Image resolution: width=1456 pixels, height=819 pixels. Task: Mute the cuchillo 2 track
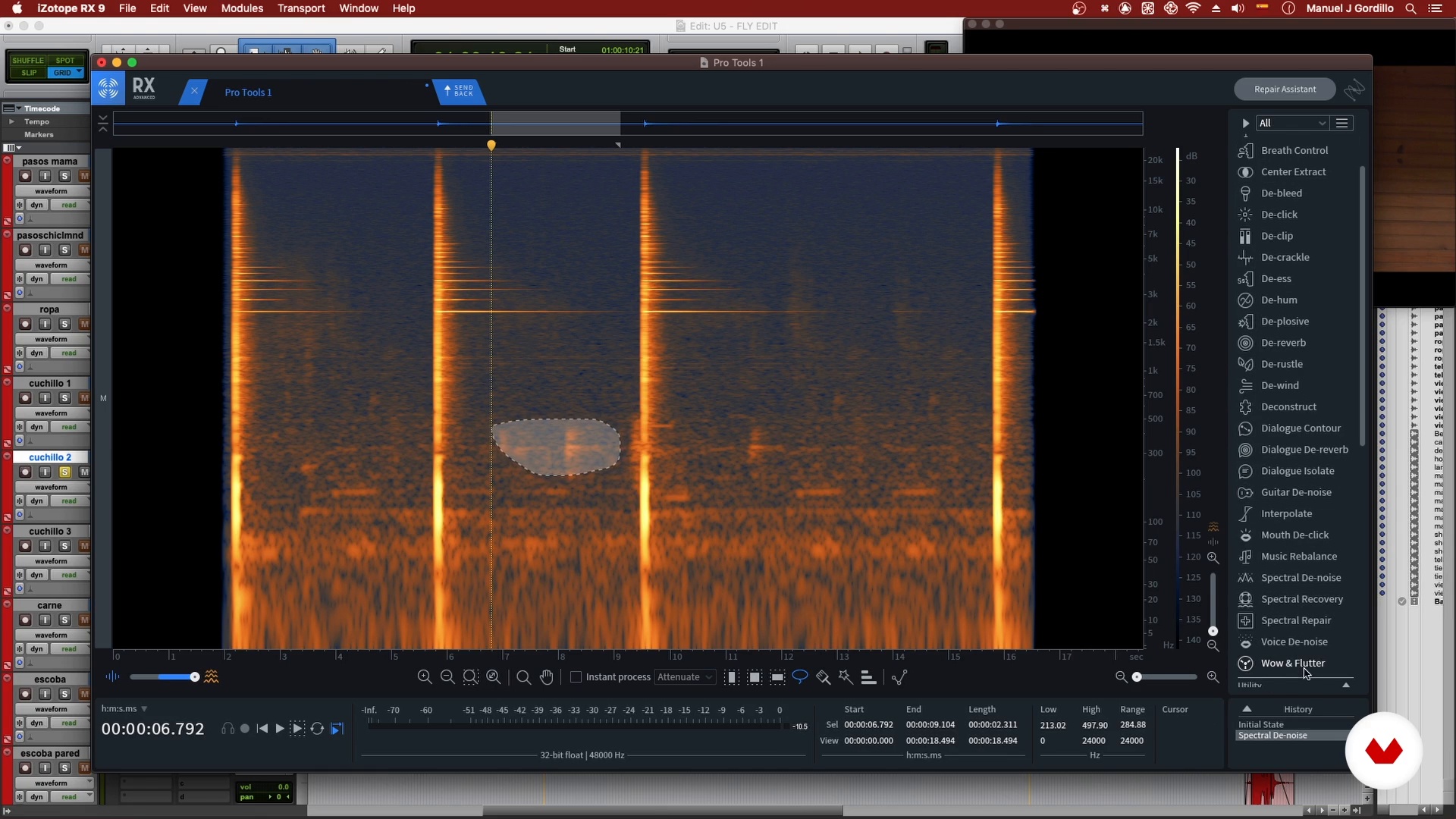[x=84, y=472]
